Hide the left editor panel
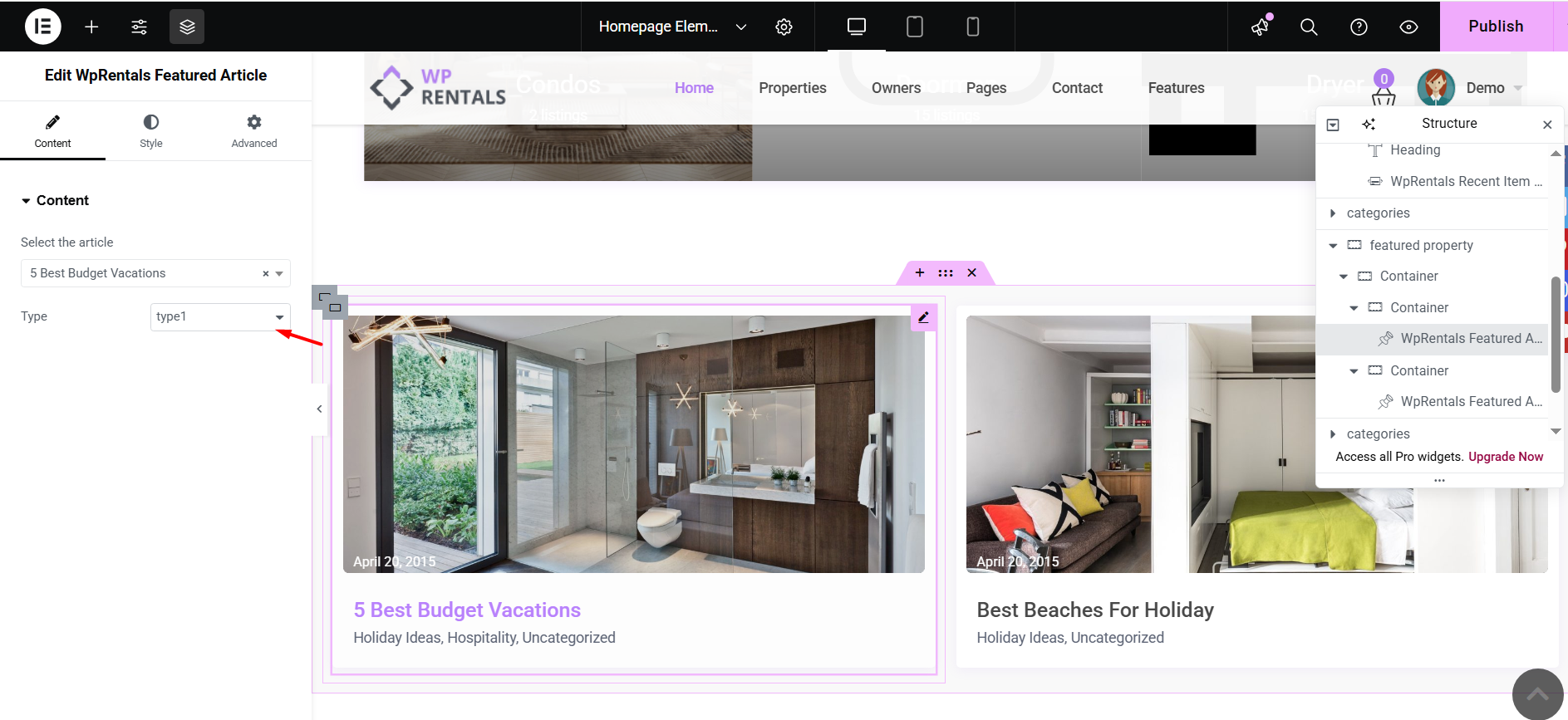The image size is (1568, 720). pos(319,409)
